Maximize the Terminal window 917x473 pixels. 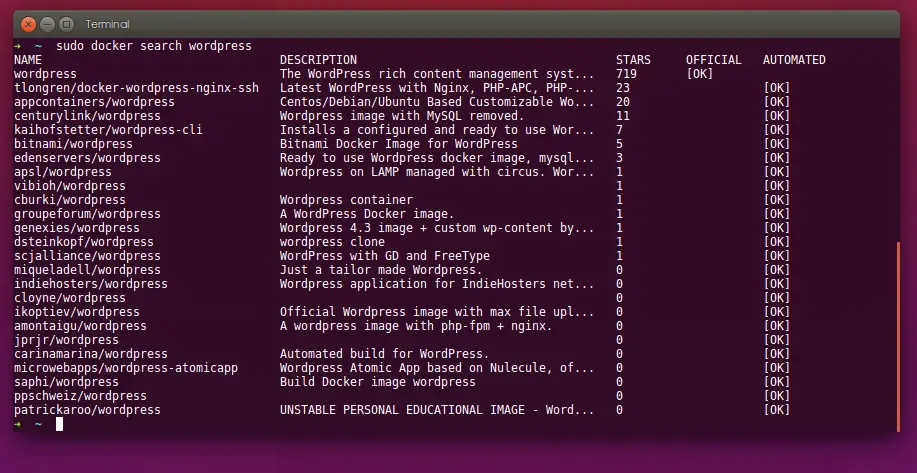[67, 24]
